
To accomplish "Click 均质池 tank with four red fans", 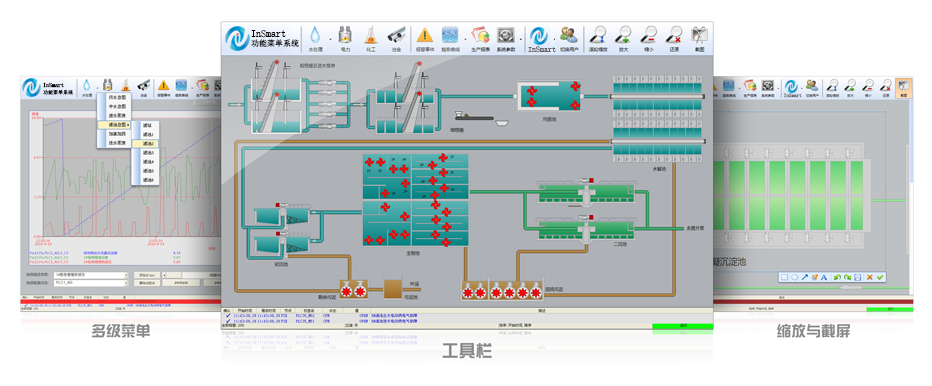I will tap(550, 95).
